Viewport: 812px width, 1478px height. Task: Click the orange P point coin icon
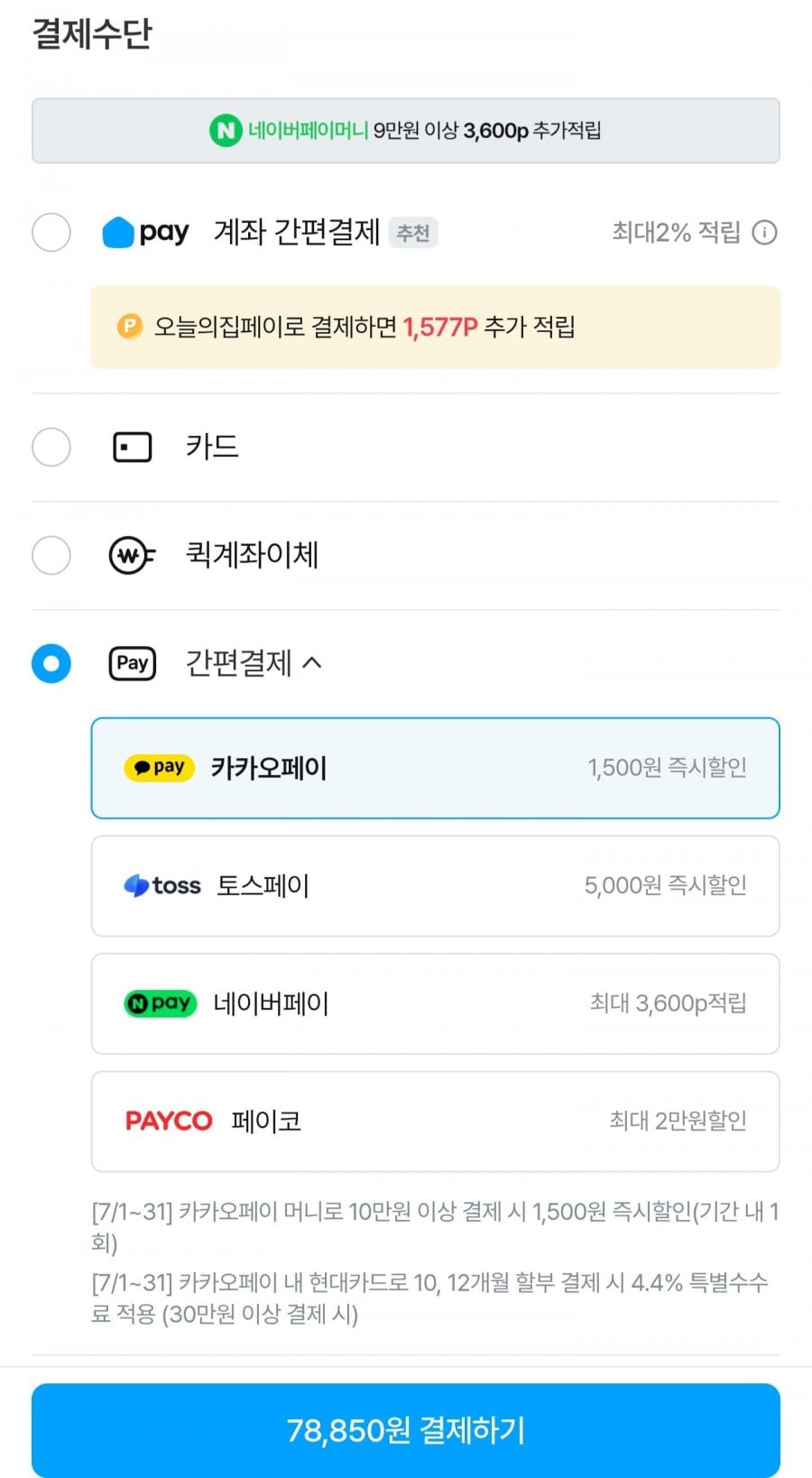pos(130,326)
